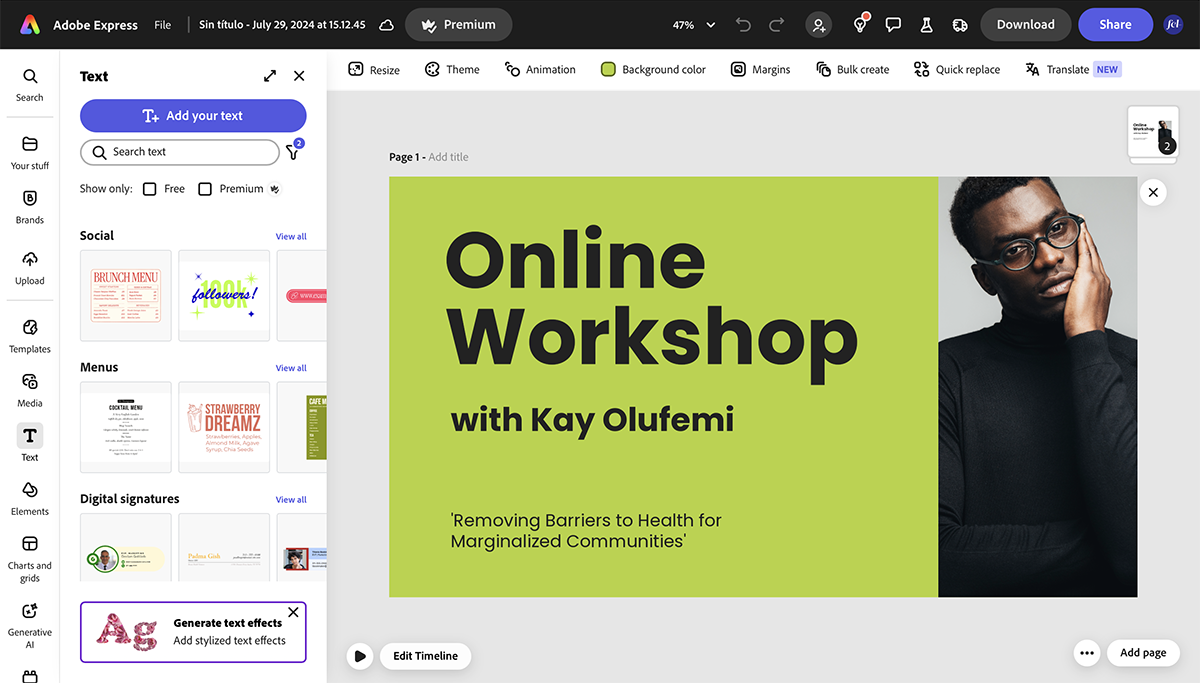
Task: Open the search filter options
Action: point(292,152)
